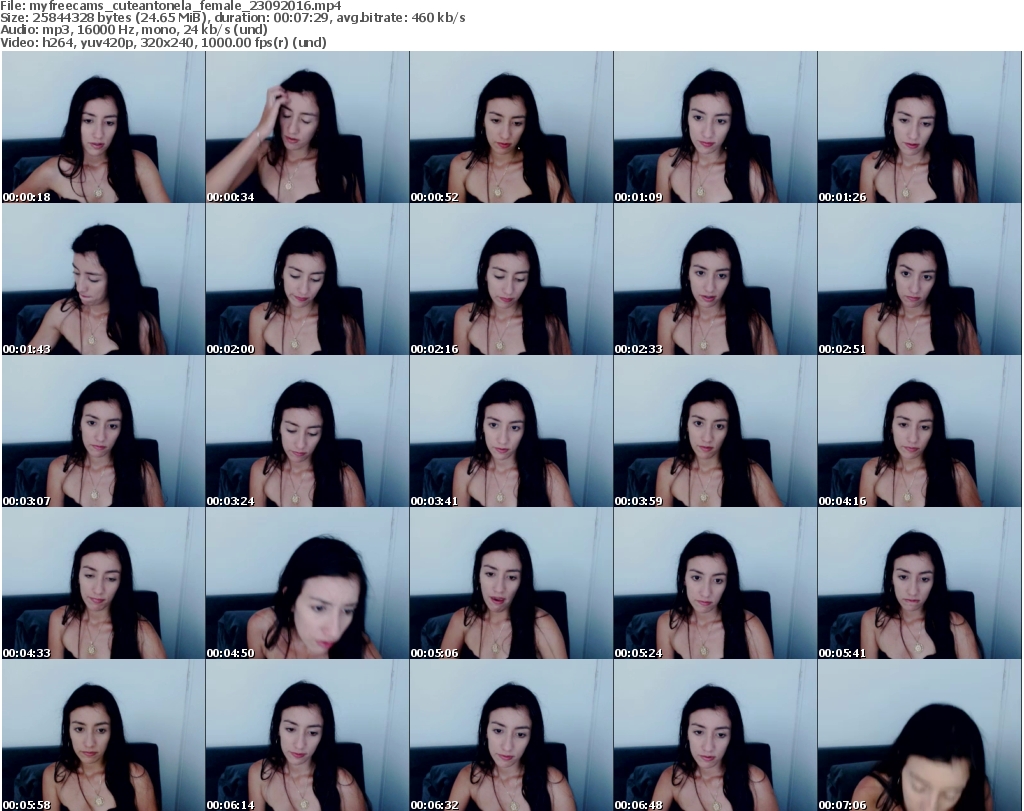Open the frame timestamped 00:05:24
Screen dimensions: 1024x811
[x=715, y=583]
